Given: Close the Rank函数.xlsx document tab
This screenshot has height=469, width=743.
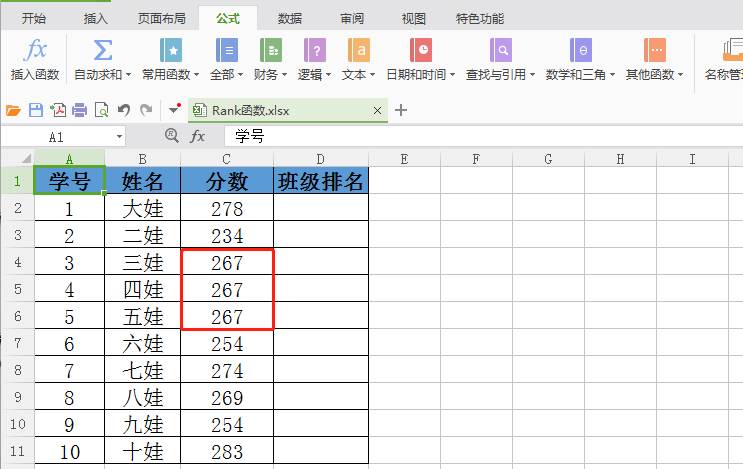Looking at the screenshot, I should 378,111.
